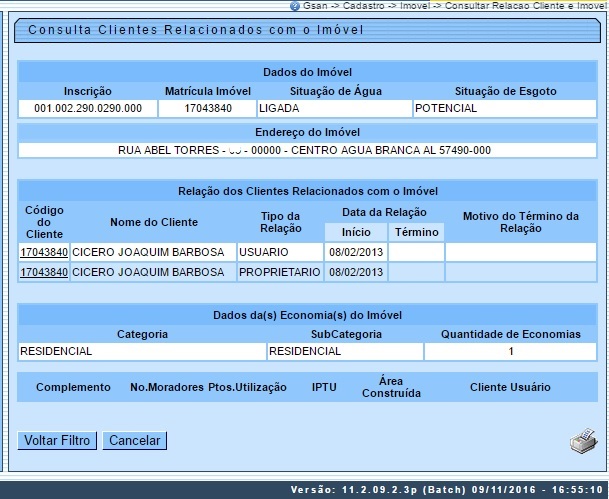Image resolution: width=609 pixels, height=499 pixels.
Task: Click the Consulta Clientes Relacionados page title
Action: click(196, 30)
